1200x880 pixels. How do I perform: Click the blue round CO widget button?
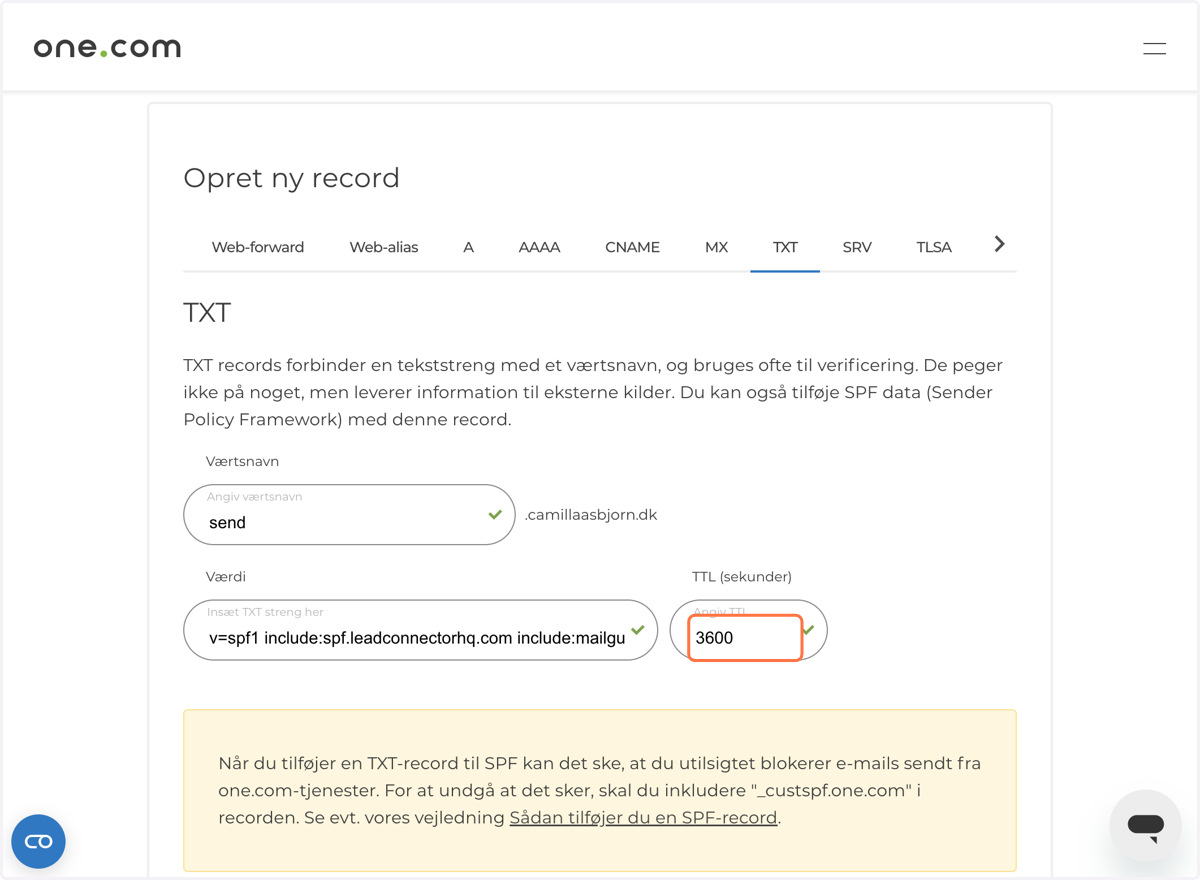pos(38,841)
